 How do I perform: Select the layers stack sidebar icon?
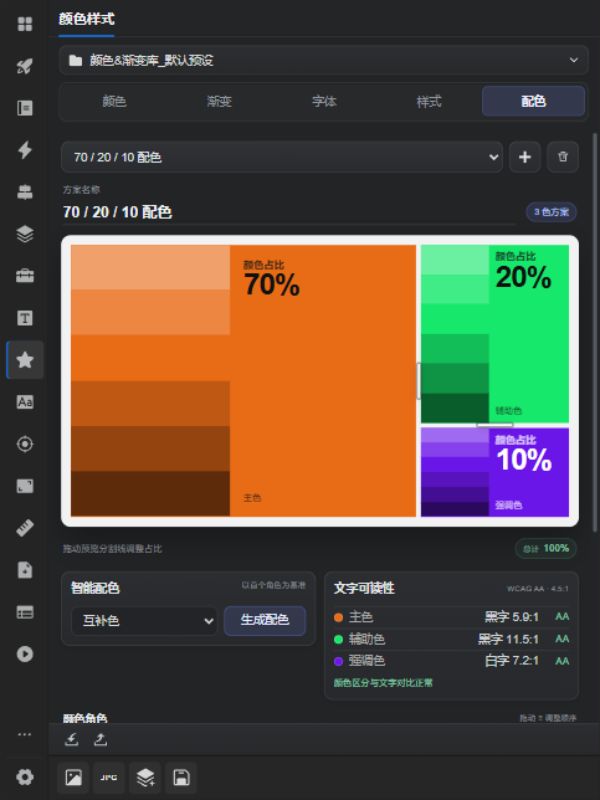(24, 234)
